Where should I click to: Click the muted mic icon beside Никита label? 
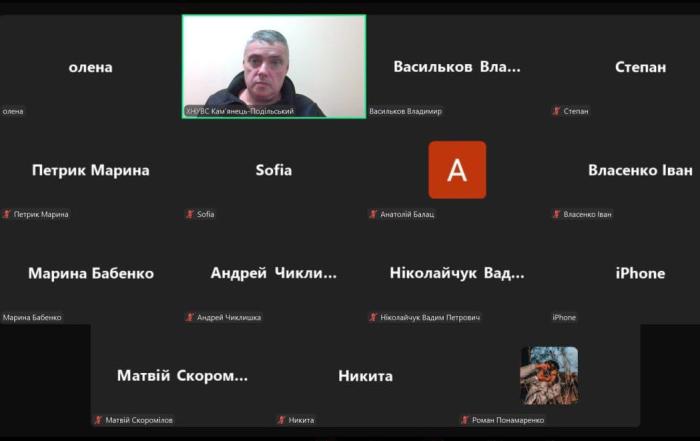click(x=281, y=420)
